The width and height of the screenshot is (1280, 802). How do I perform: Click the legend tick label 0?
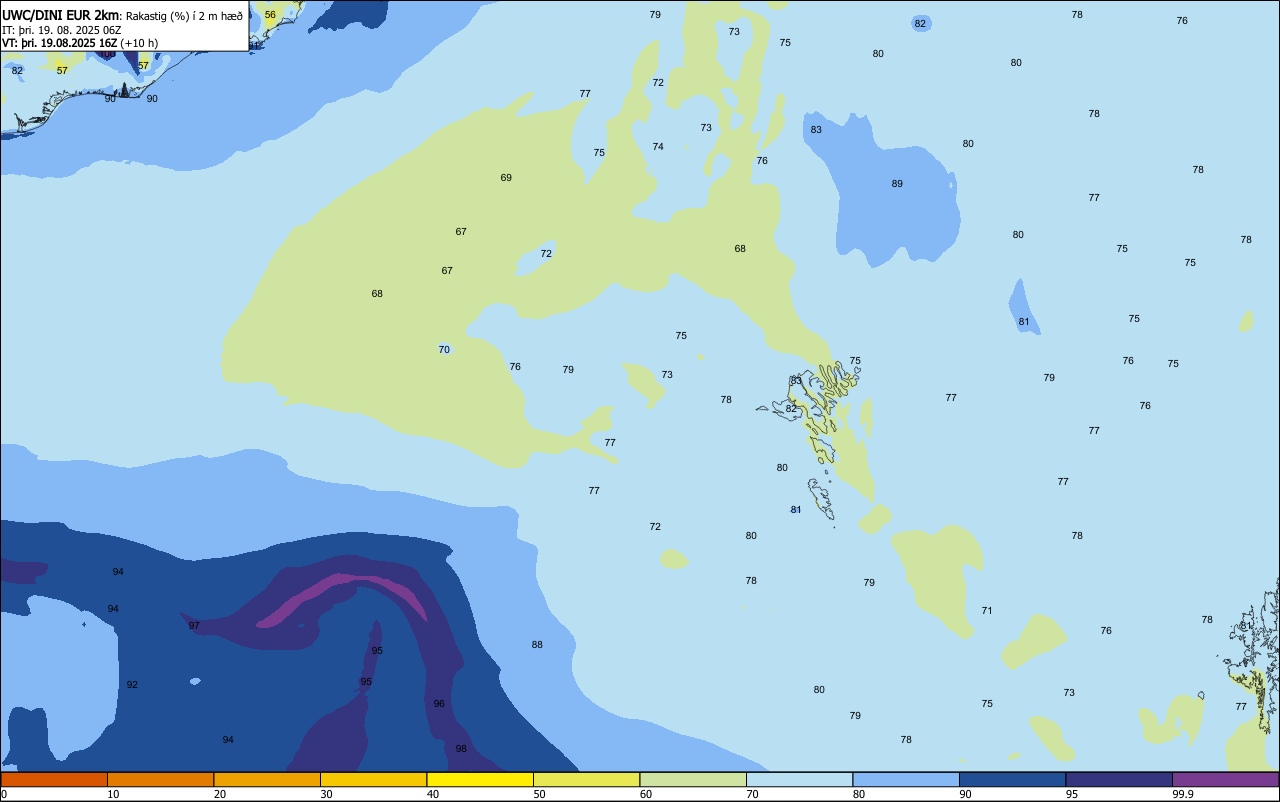coord(4,794)
